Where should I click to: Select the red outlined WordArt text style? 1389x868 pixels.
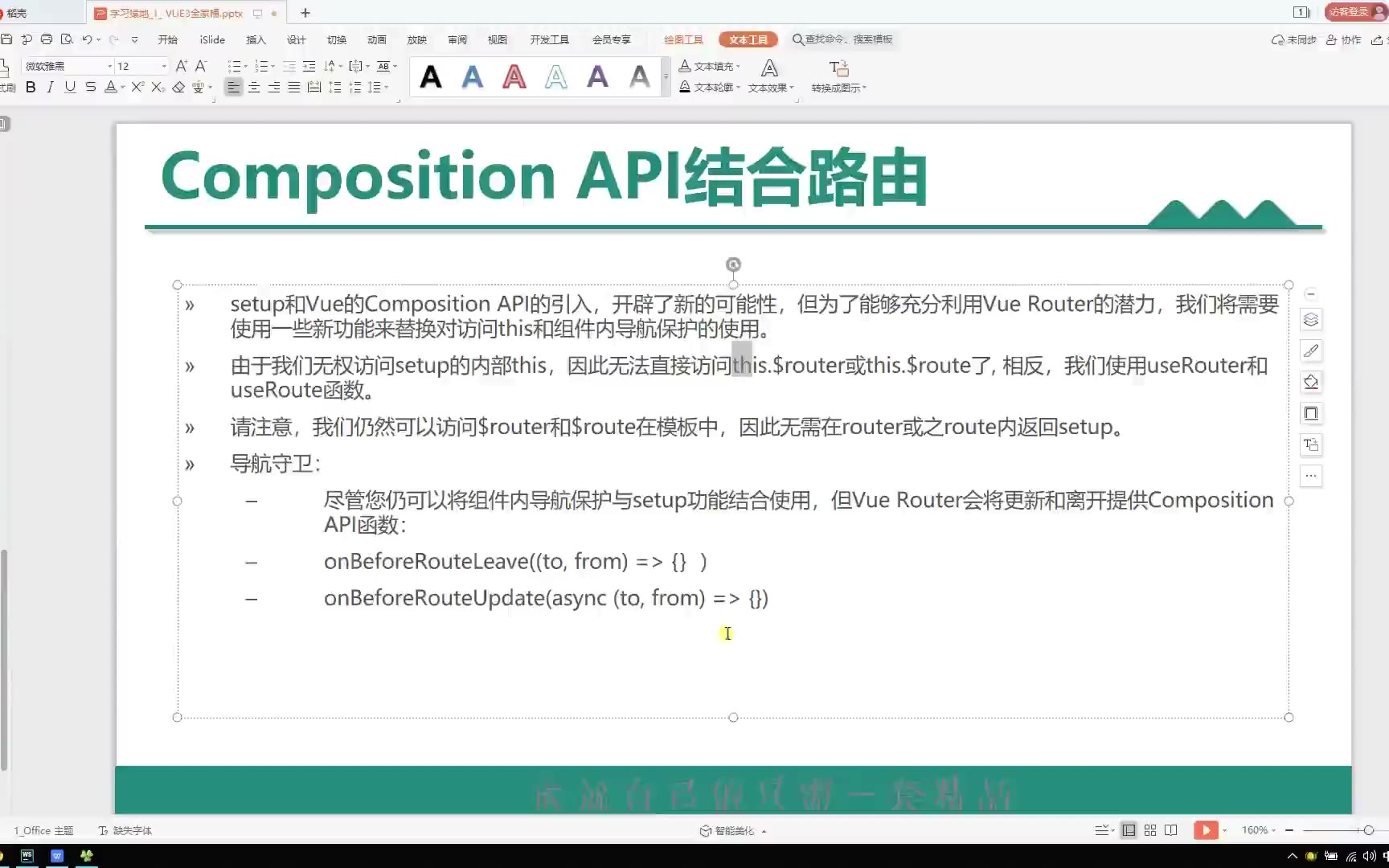click(514, 77)
